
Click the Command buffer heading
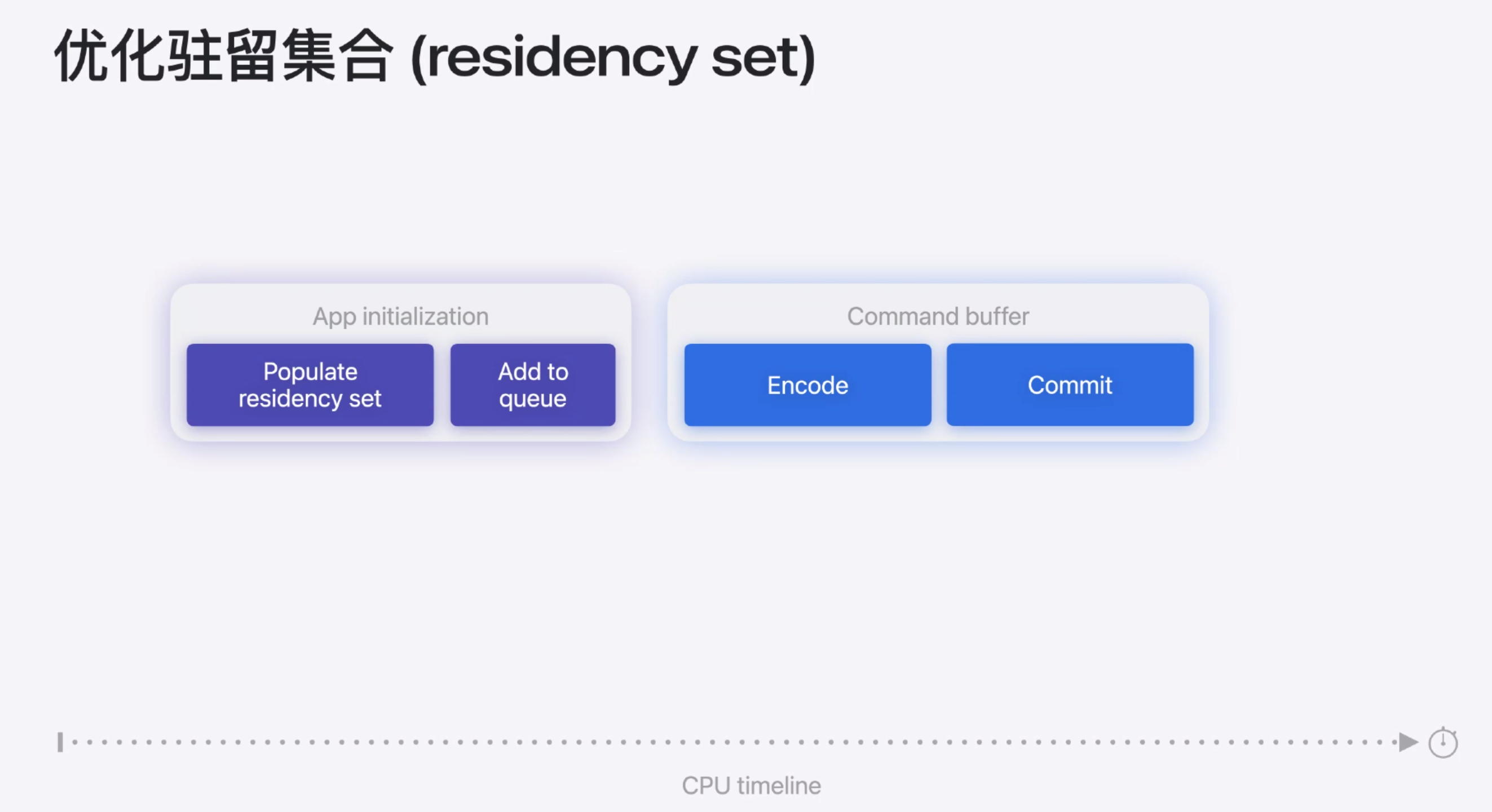click(x=938, y=317)
